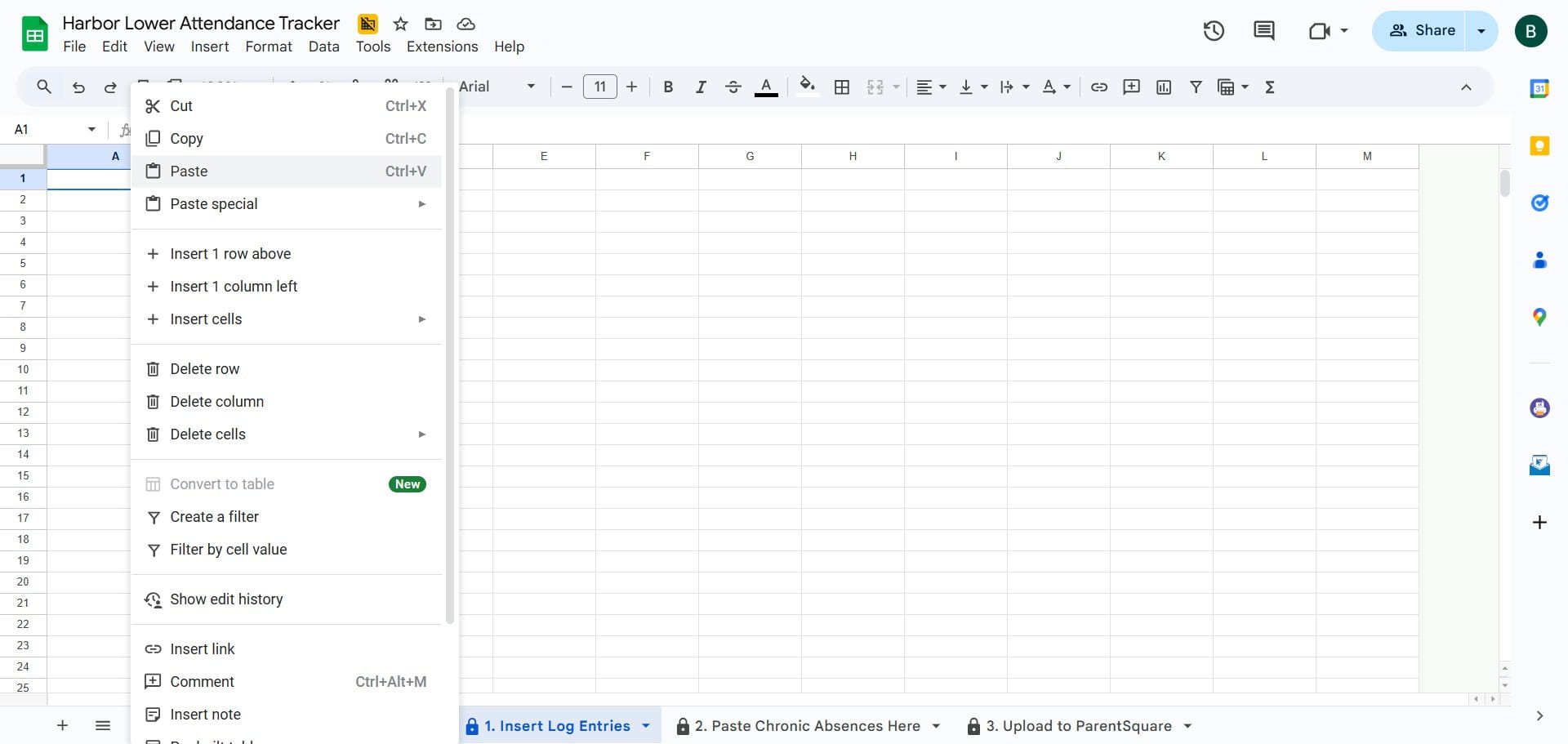Click the Share button
The image size is (1568, 744).
pos(1423,31)
